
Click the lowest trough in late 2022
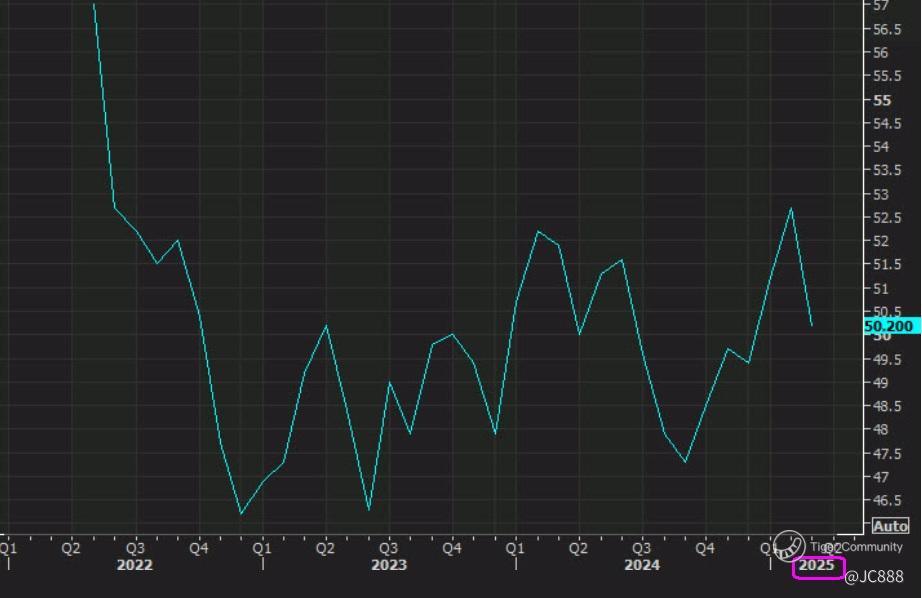coord(241,514)
